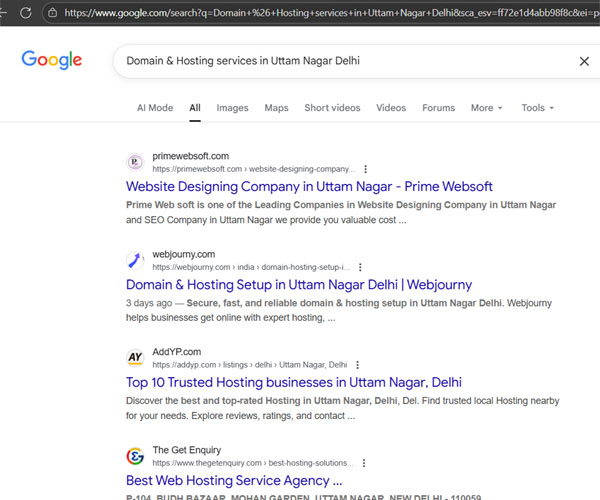Switch to the Maps tab
This screenshot has height=500, width=600.
click(276, 108)
